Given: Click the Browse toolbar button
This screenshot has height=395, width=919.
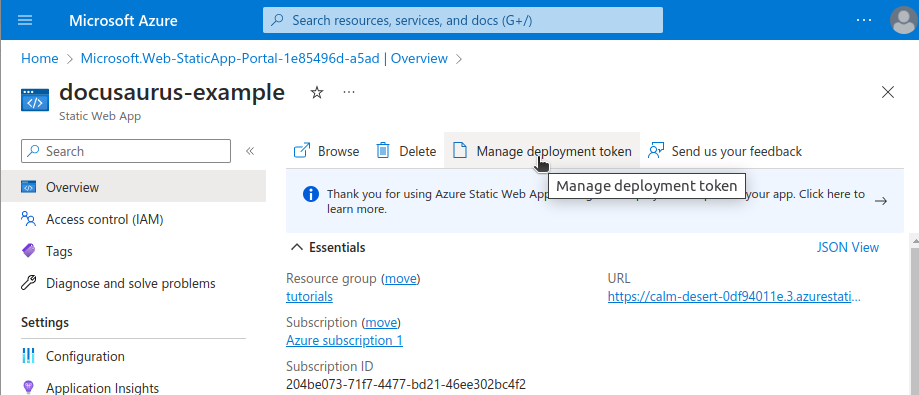Looking at the screenshot, I should pyautogui.click(x=326, y=151).
